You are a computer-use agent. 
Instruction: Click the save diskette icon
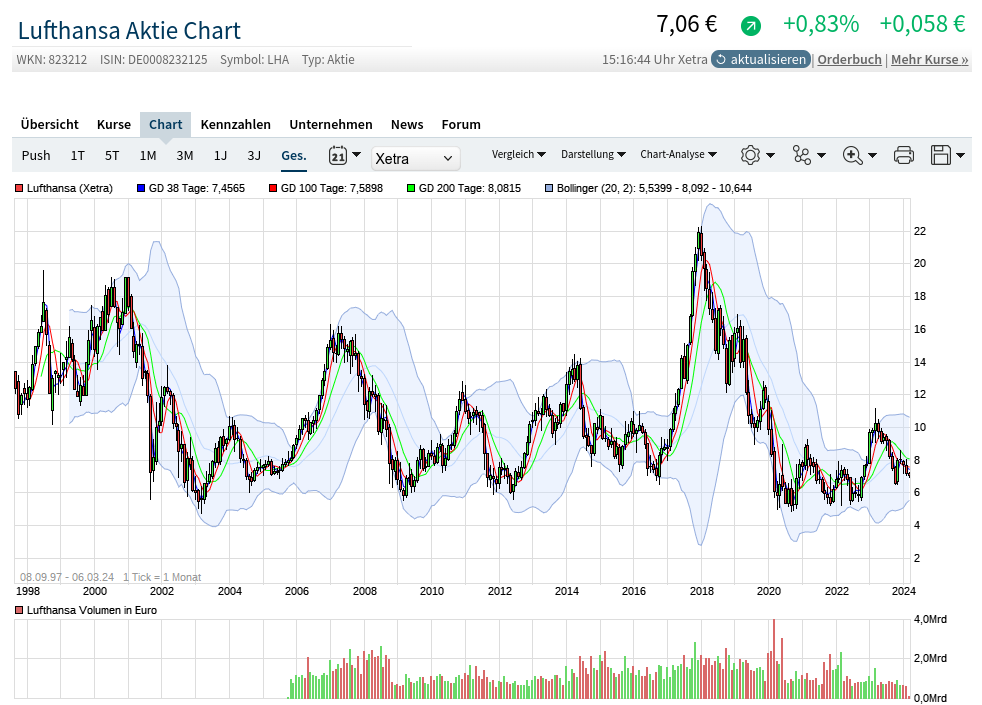point(941,155)
